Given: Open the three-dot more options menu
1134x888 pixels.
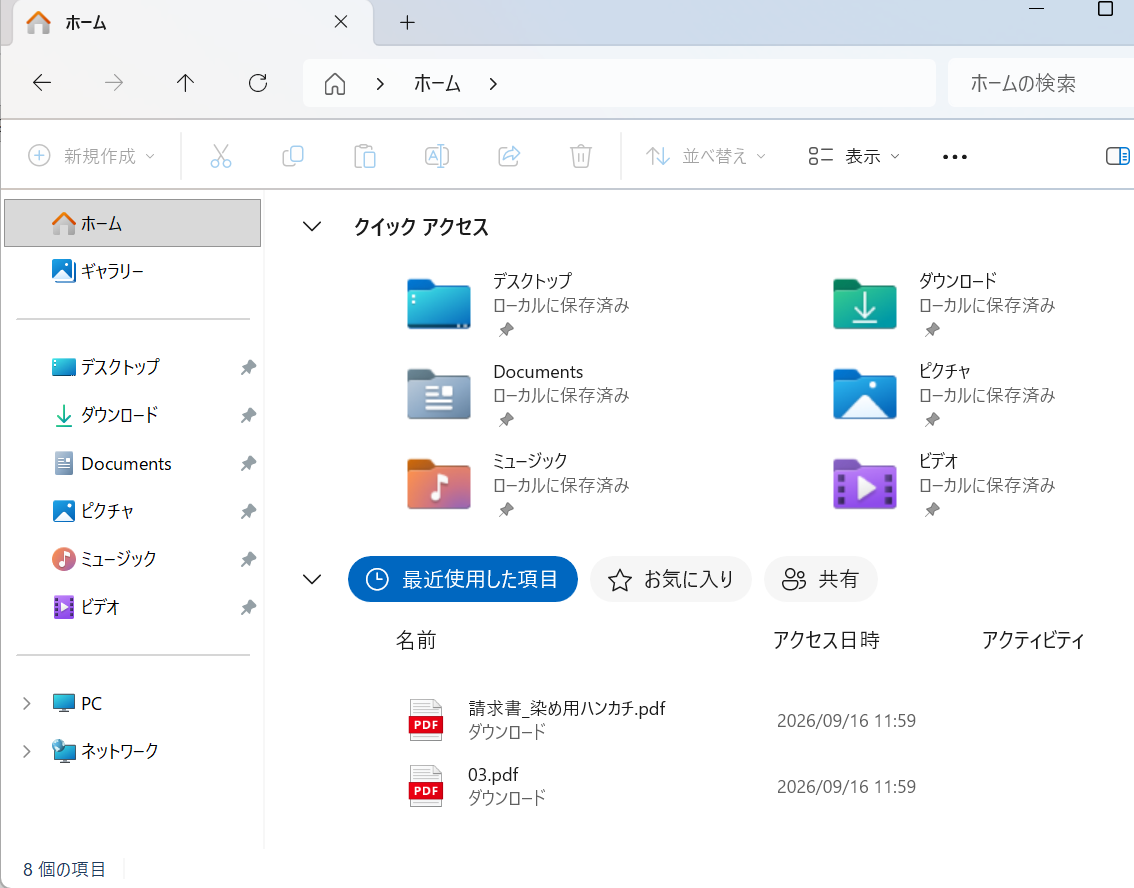Looking at the screenshot, I should point(955,157).
